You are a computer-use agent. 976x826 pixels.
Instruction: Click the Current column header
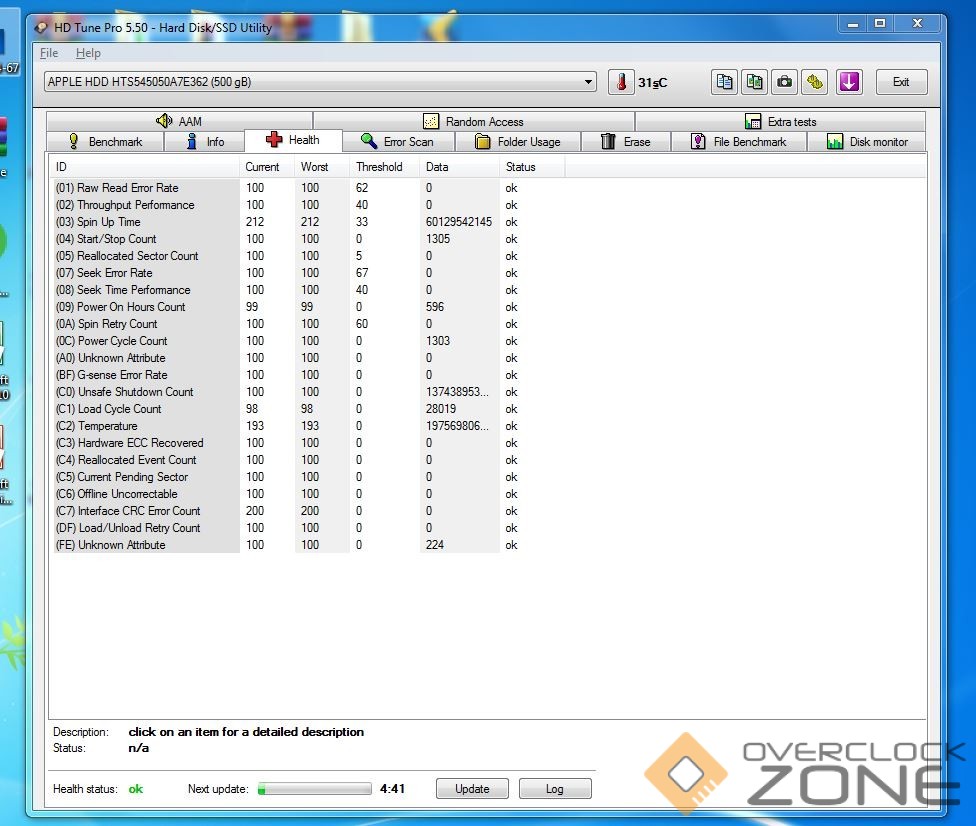pyautogui.click(x=267, y=167)
